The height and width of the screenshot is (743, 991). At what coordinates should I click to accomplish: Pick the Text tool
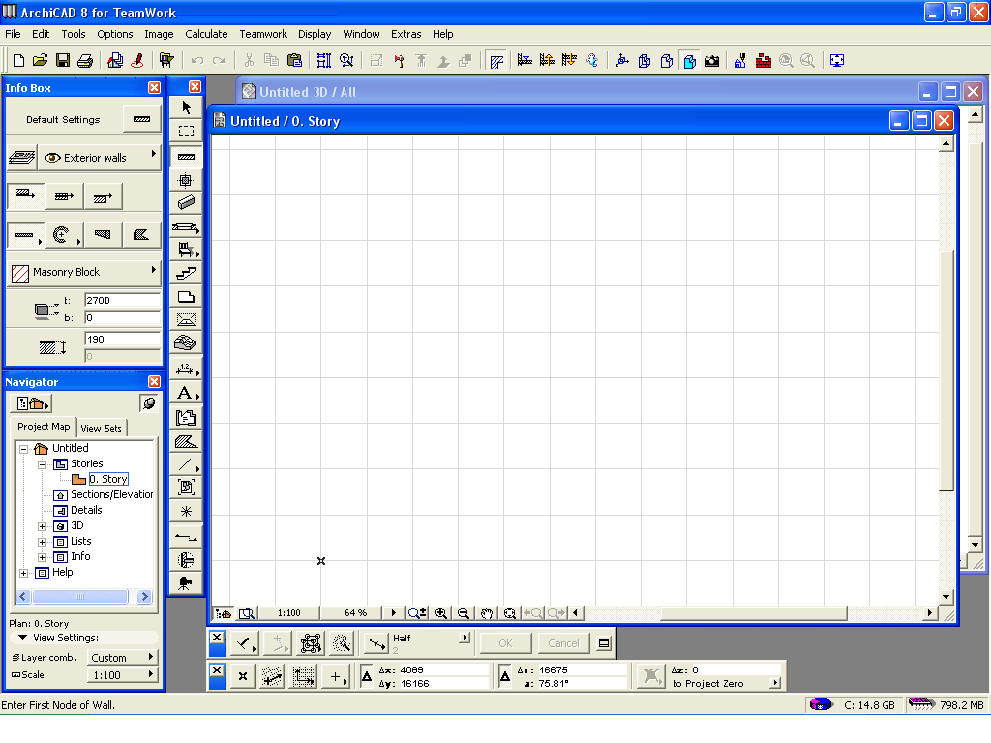click(x=186, y=394)
